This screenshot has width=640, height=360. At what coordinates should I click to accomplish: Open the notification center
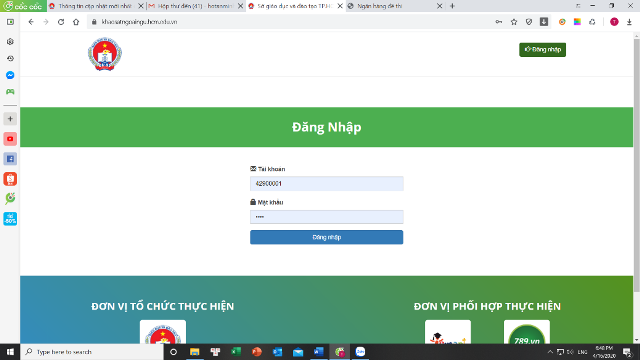(x=627, y=352)
